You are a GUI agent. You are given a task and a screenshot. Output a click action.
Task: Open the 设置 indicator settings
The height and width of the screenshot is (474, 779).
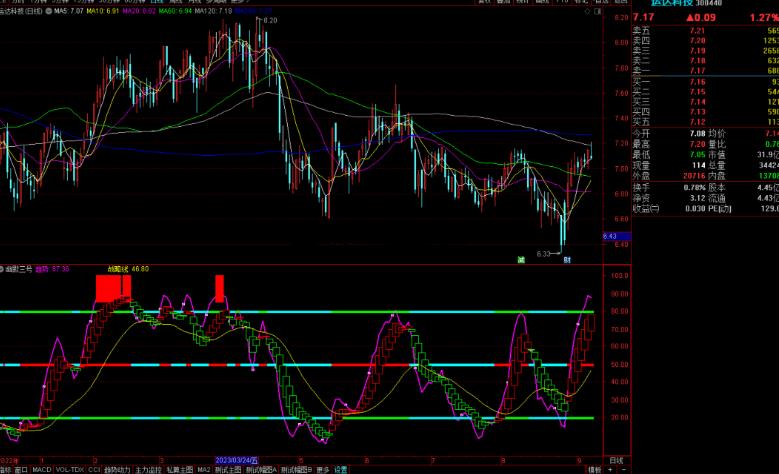coord(340,470)
